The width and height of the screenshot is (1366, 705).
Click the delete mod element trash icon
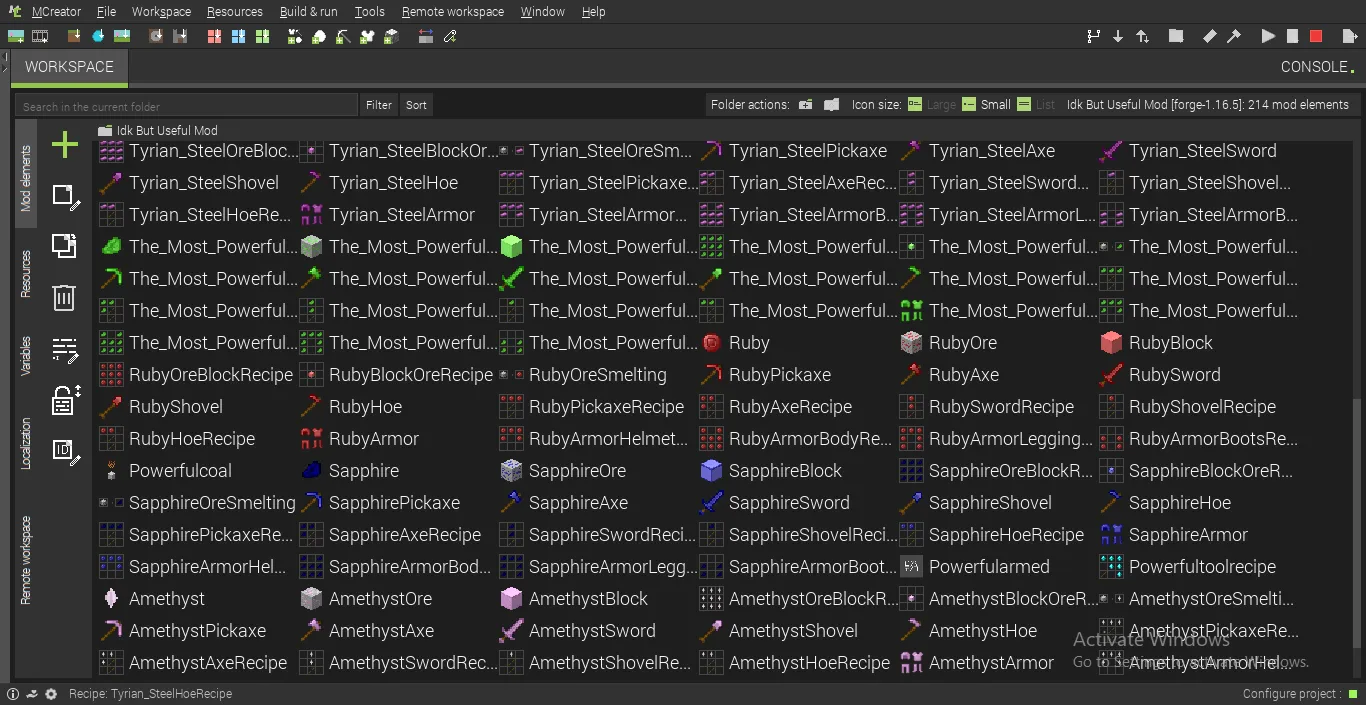(64, 297)
